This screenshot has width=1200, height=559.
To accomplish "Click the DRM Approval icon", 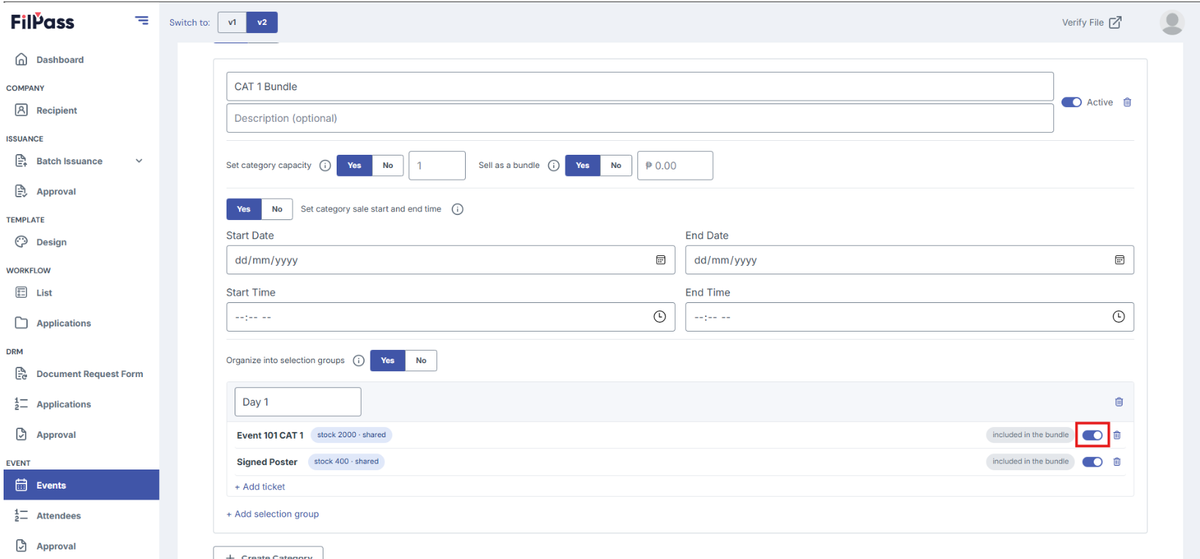I will (x=21, y=435).
